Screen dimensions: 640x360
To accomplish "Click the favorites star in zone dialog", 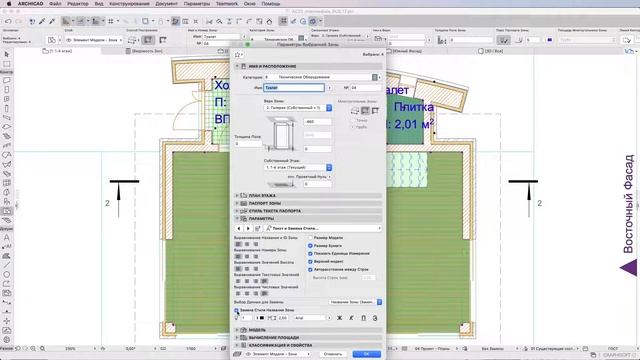I will (x=237, y=54).
